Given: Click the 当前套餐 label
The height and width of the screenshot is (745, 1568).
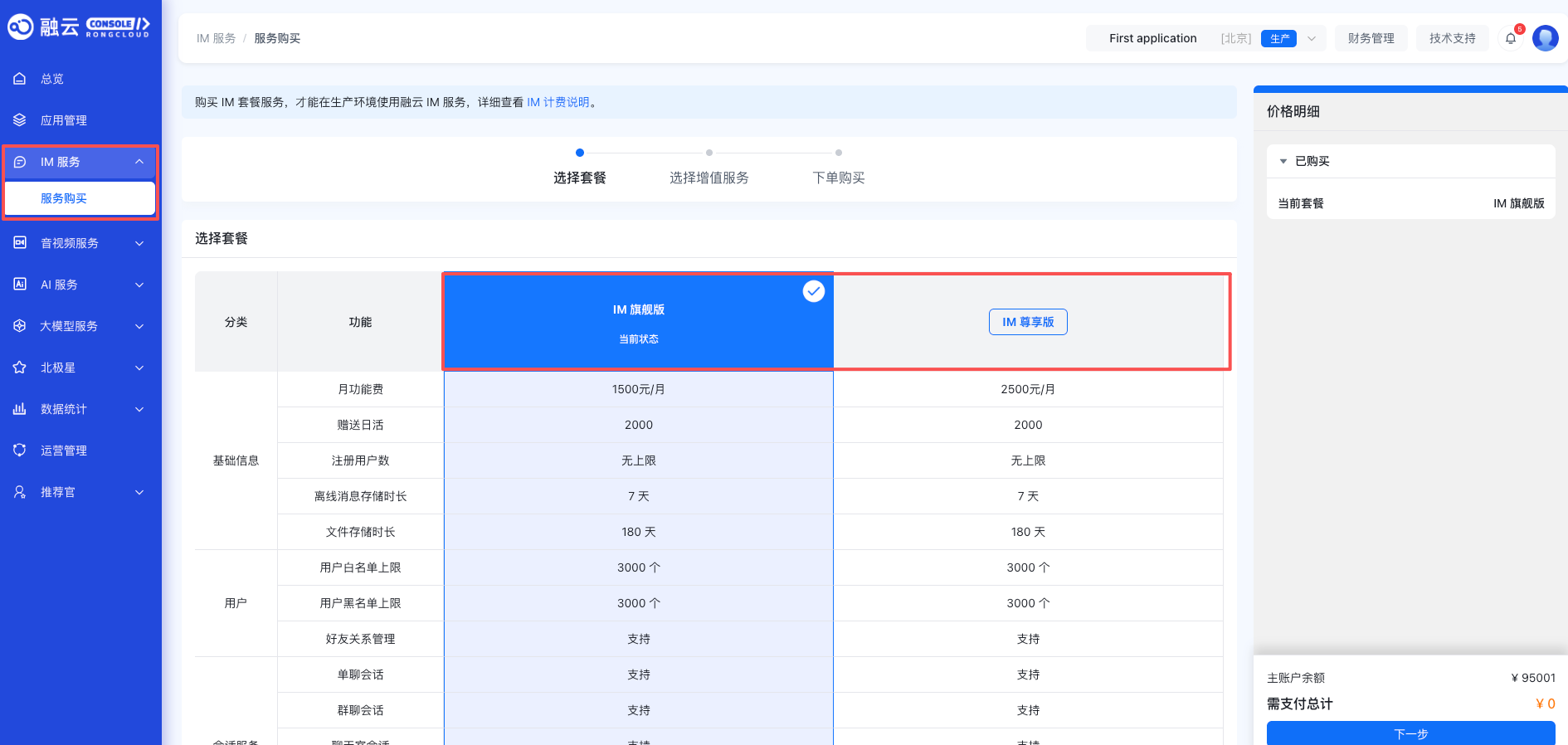Looking at the screenshot, I should [1301, 203].
